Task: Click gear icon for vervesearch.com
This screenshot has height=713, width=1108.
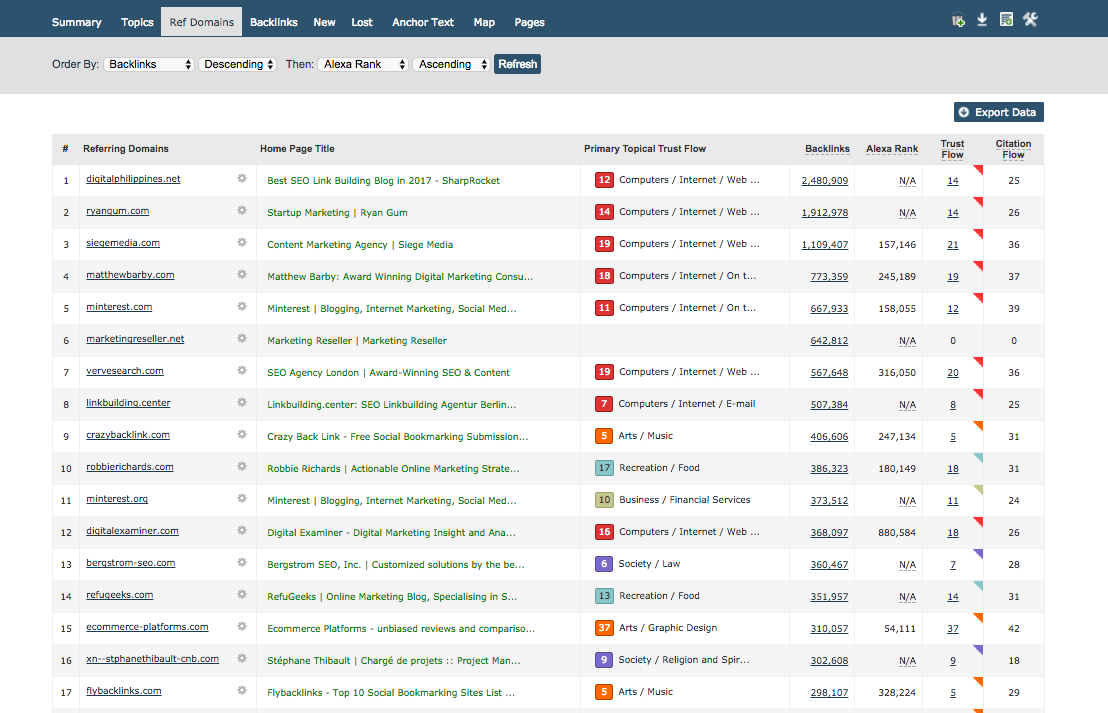Action: (242, 370)
